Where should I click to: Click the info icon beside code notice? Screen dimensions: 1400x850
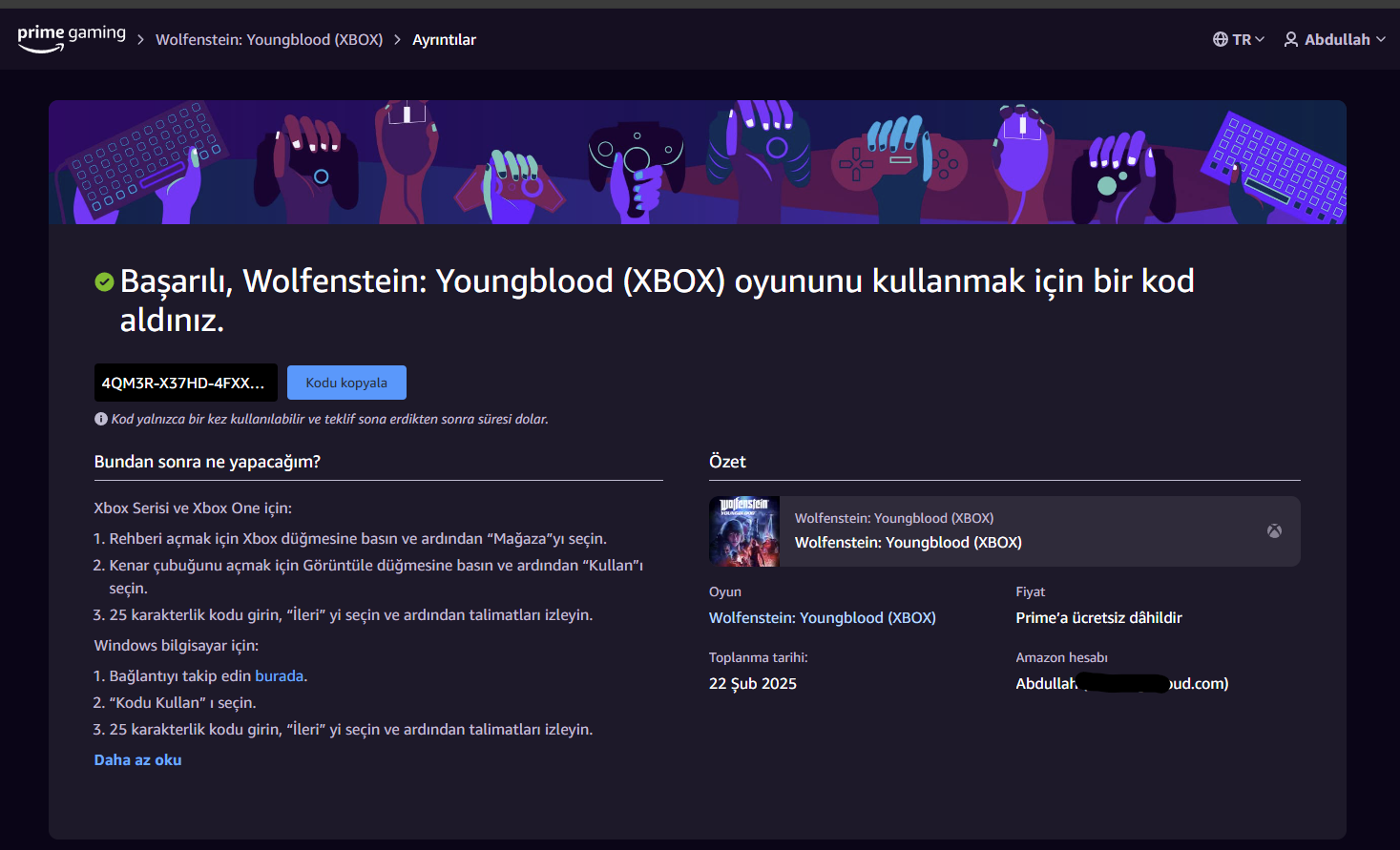(x=101, y=419)
